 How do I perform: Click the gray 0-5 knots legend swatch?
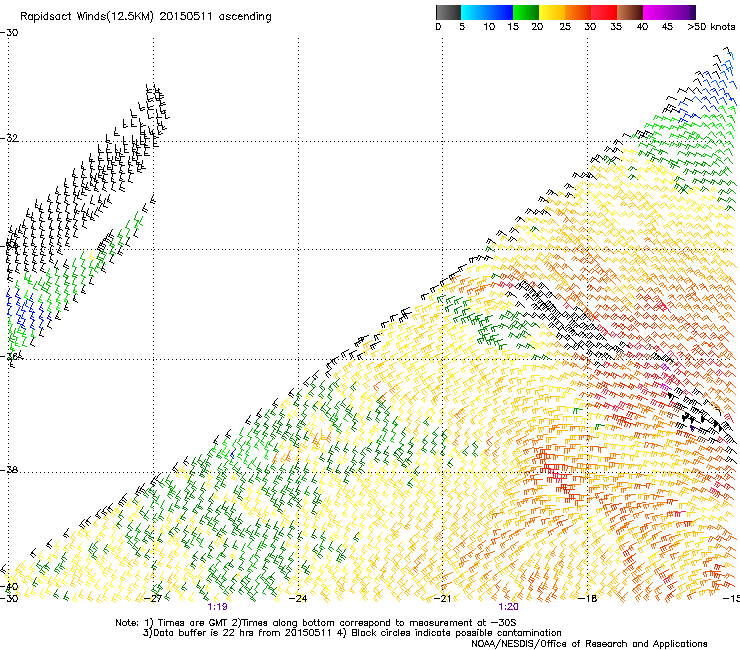[x=448, y=12]
